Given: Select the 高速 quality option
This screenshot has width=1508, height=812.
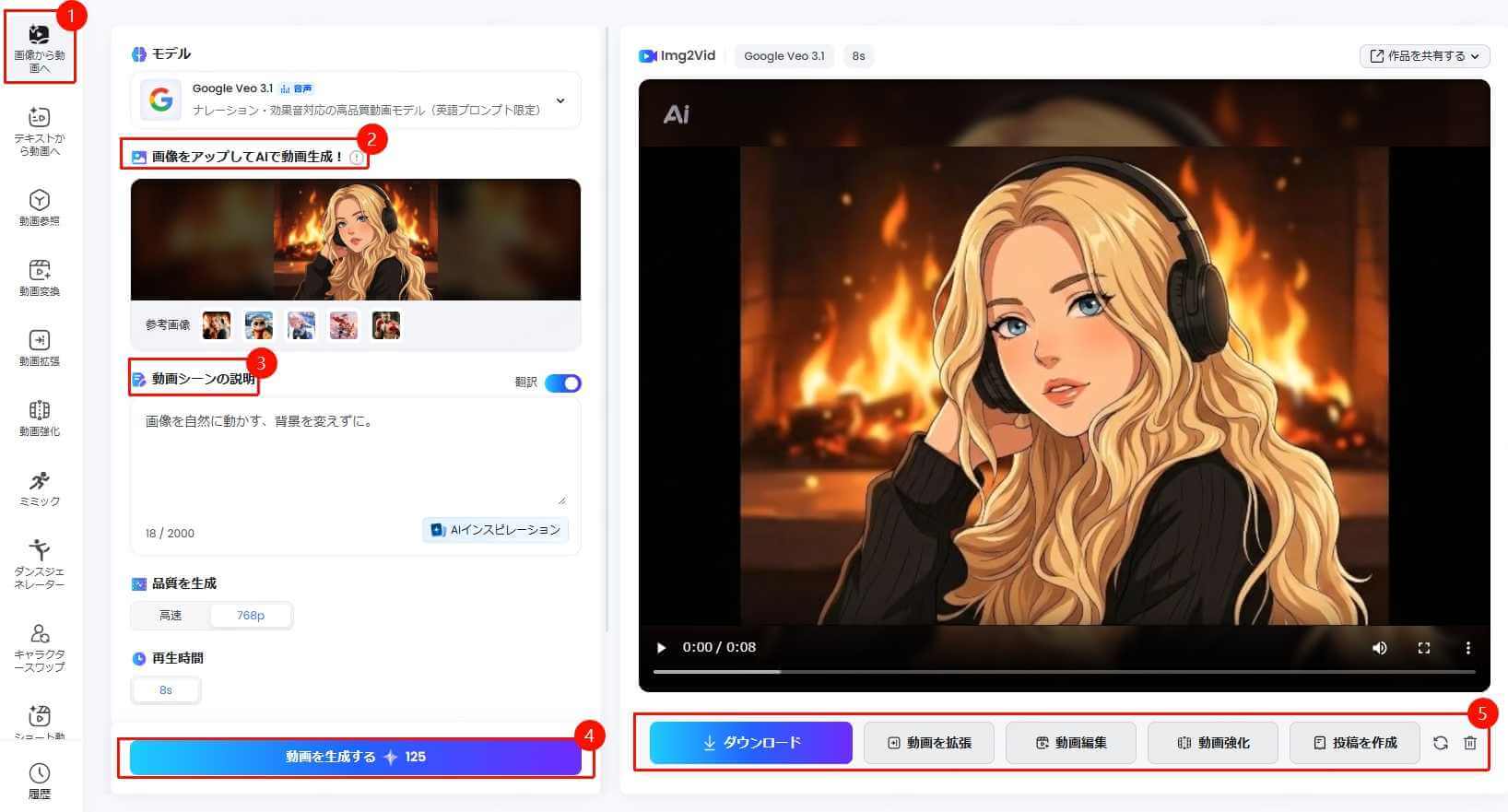Looking at the screenshot, I should coord(171,615).
